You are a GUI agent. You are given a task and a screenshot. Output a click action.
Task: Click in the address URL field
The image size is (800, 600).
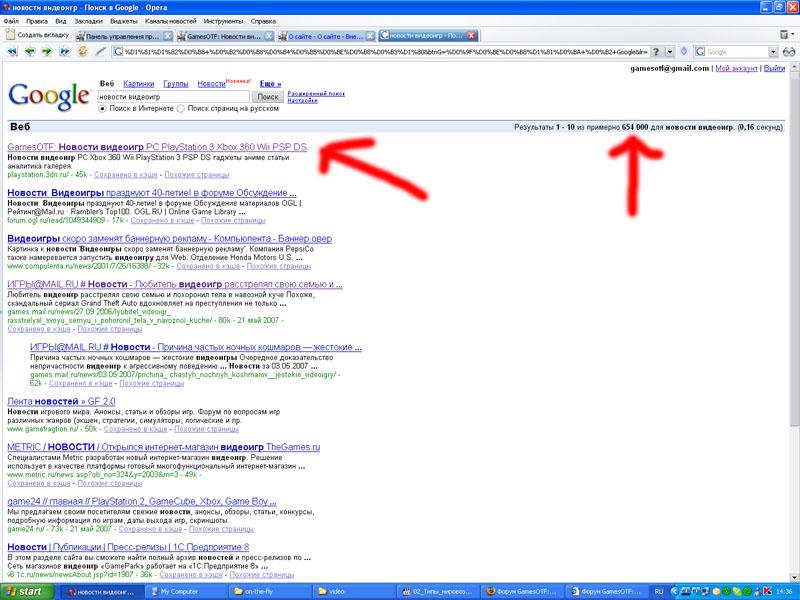386,52
